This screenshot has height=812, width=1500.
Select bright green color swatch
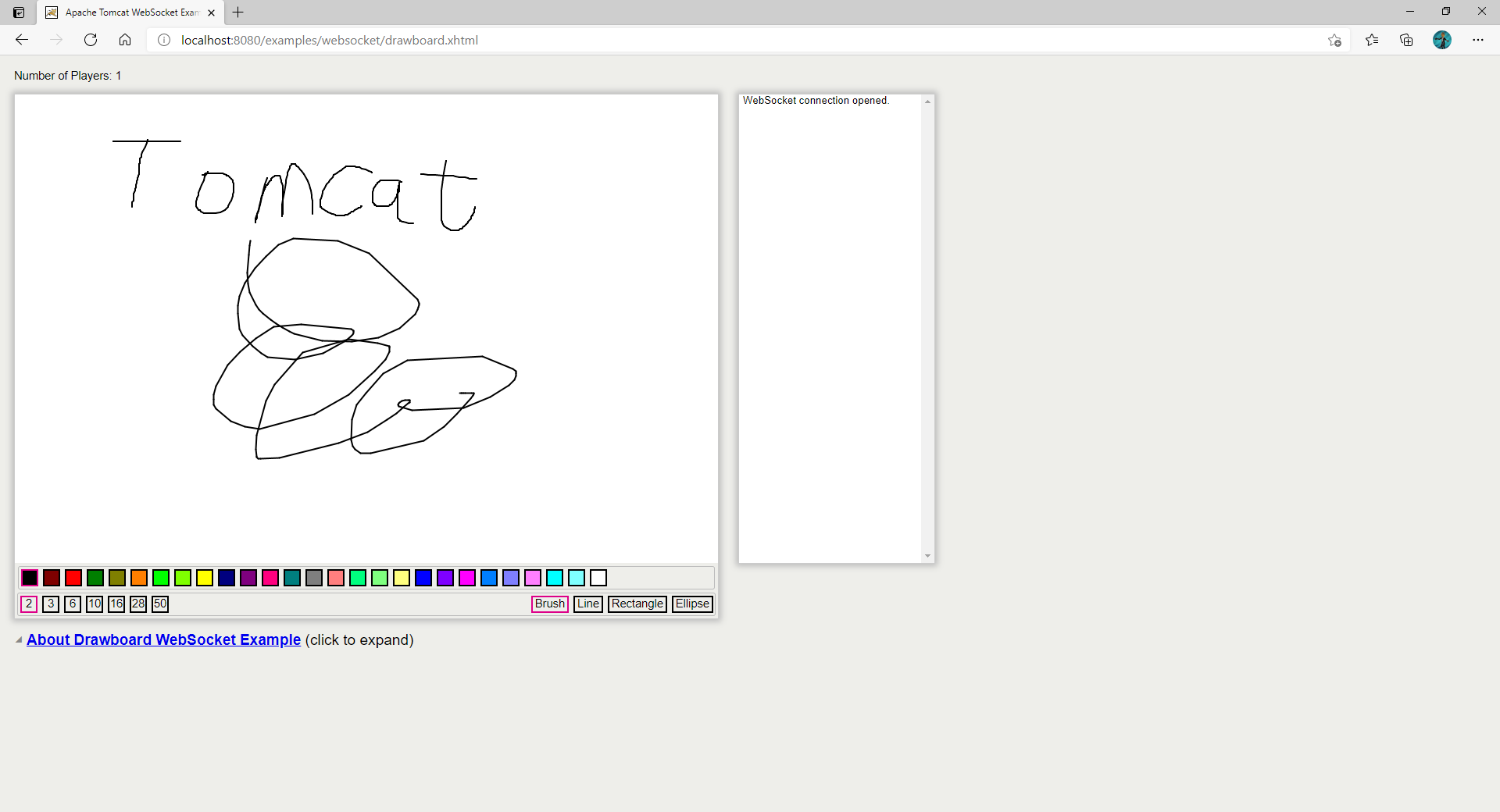[161, 578]
